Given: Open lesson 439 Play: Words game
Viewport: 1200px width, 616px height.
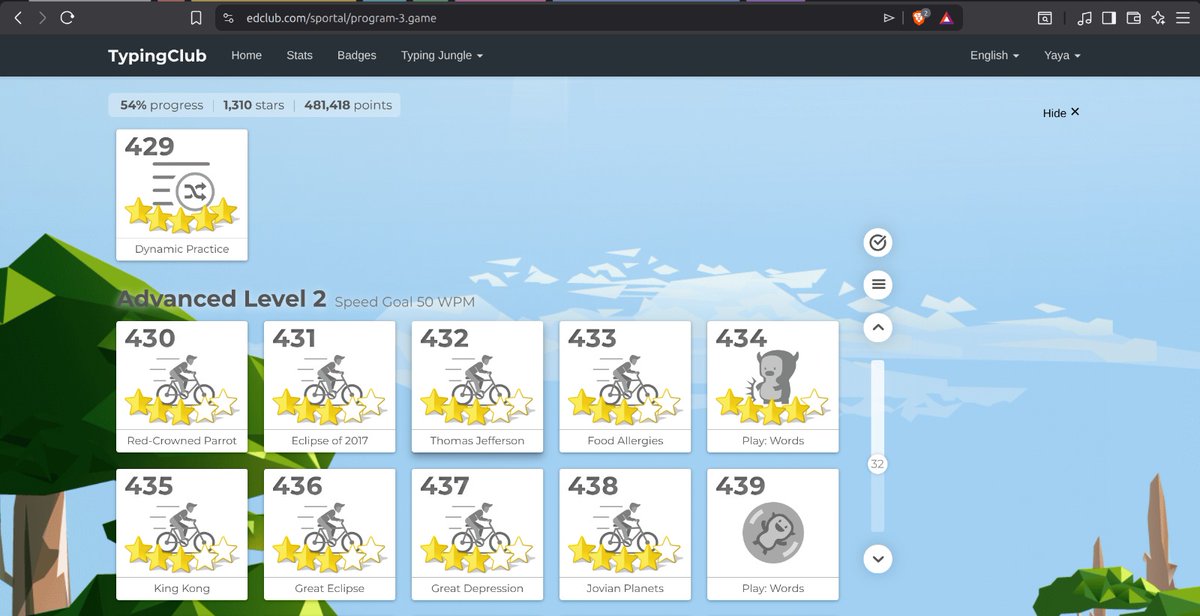Looking at the screenshot, I should [x=773, y=534].
